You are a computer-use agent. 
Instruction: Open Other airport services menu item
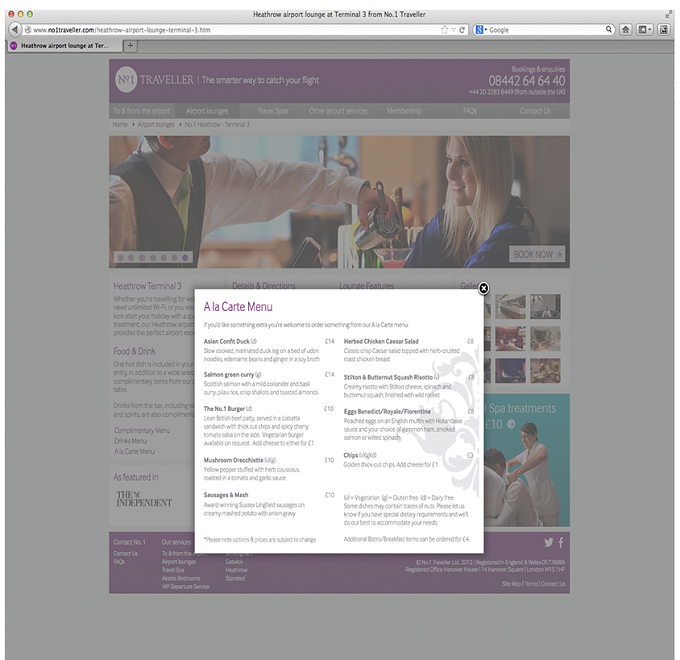tap(338, 111)
